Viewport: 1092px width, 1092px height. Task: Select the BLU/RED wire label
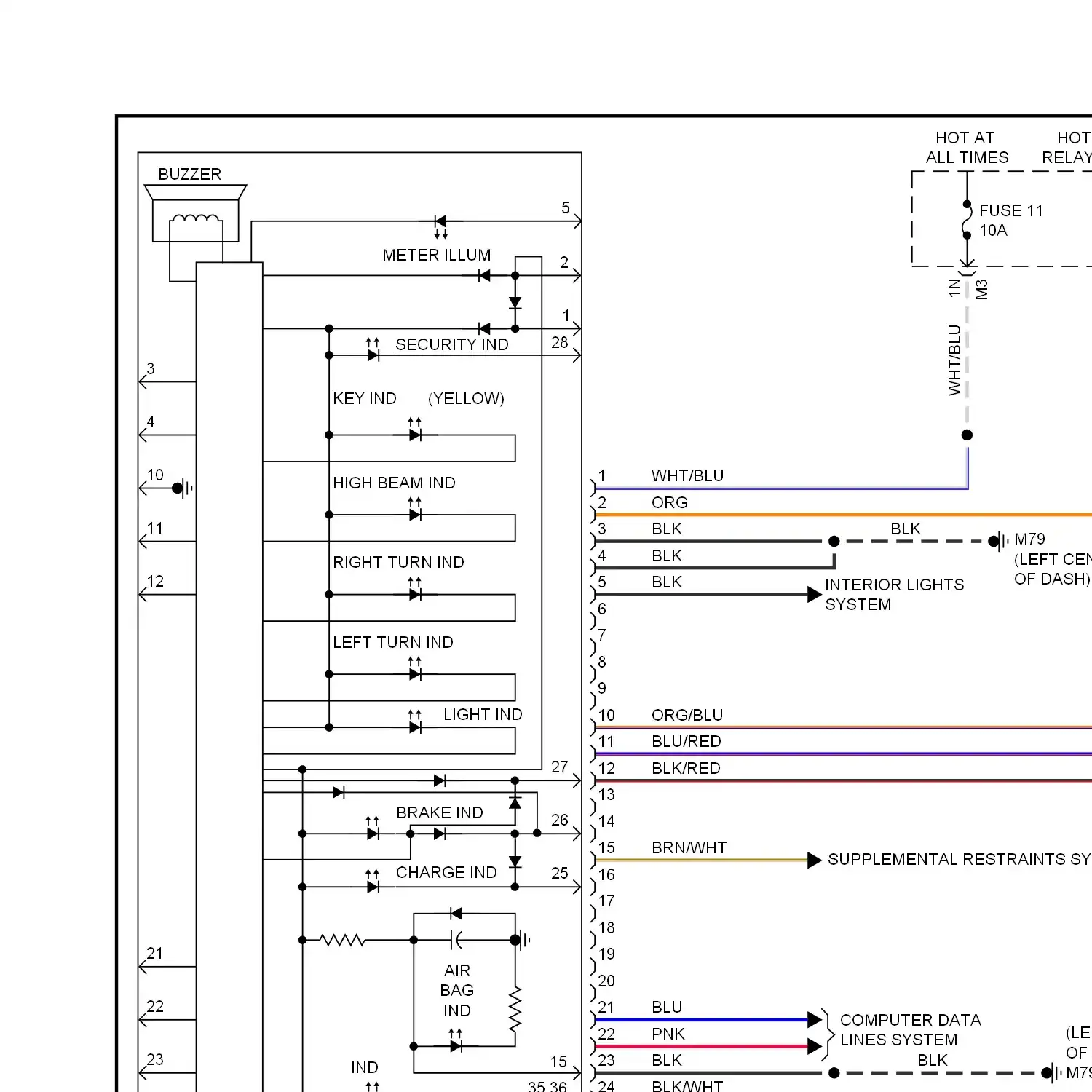coord(687,741)
